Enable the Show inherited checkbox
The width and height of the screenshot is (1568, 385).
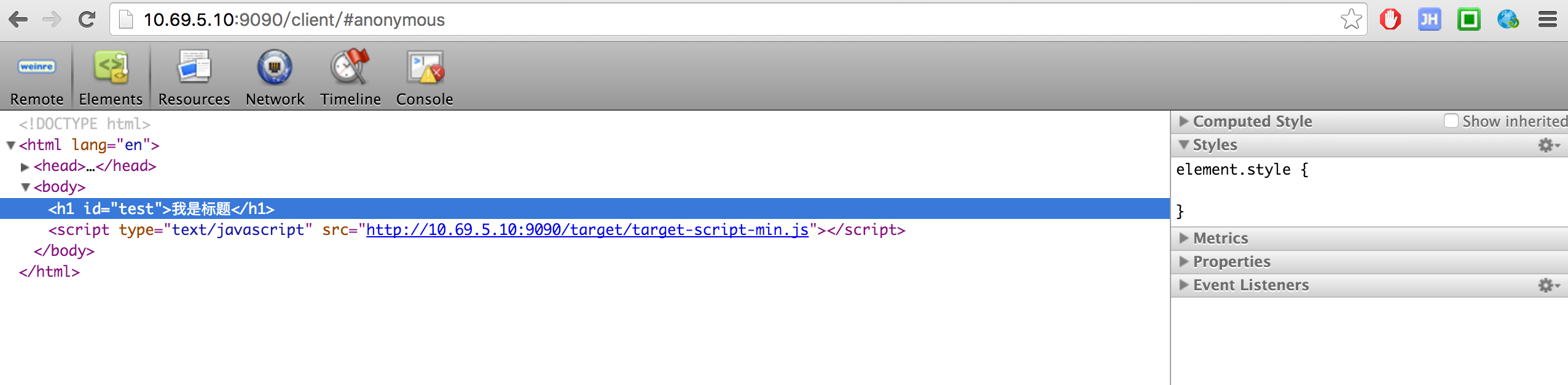pyautogui.click(x=1451, y=121)
